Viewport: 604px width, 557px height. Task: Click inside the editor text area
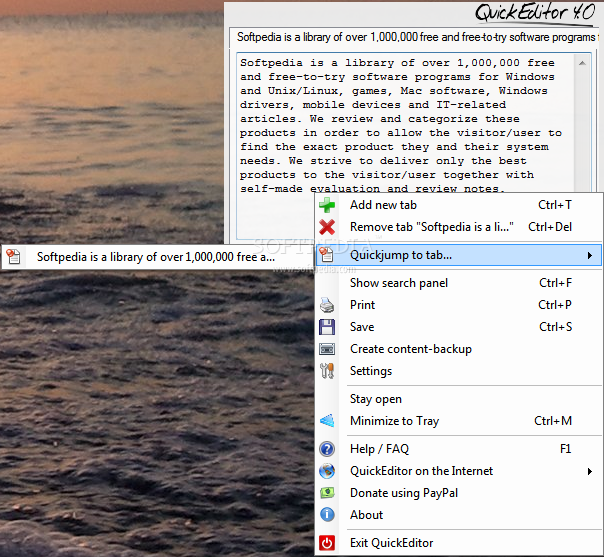pos(405,125)
